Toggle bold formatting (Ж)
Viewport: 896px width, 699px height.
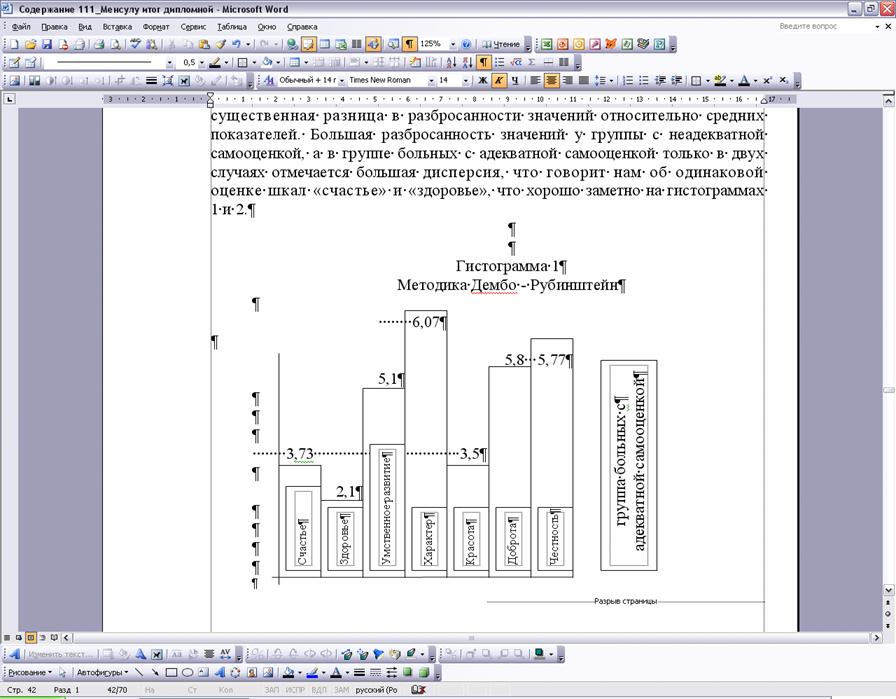click(482, 80)
